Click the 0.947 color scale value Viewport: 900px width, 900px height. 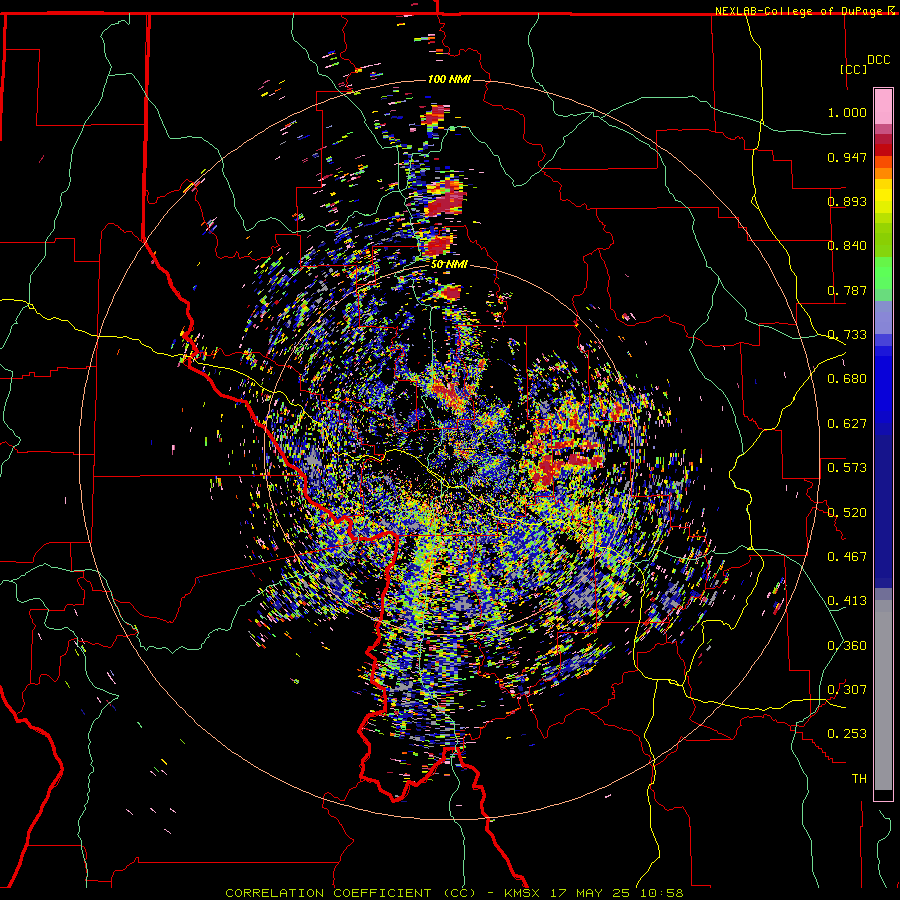(x=847, y=157)
